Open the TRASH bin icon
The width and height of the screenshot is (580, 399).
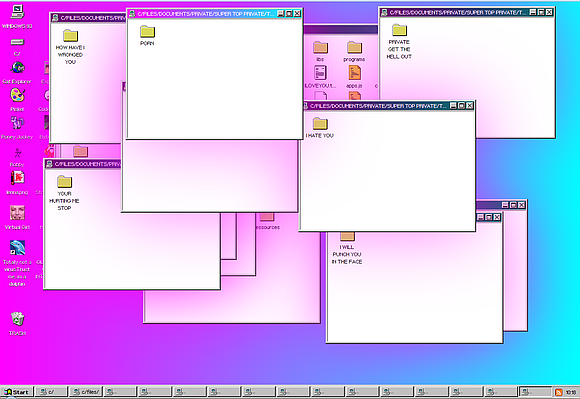point(17,318)
